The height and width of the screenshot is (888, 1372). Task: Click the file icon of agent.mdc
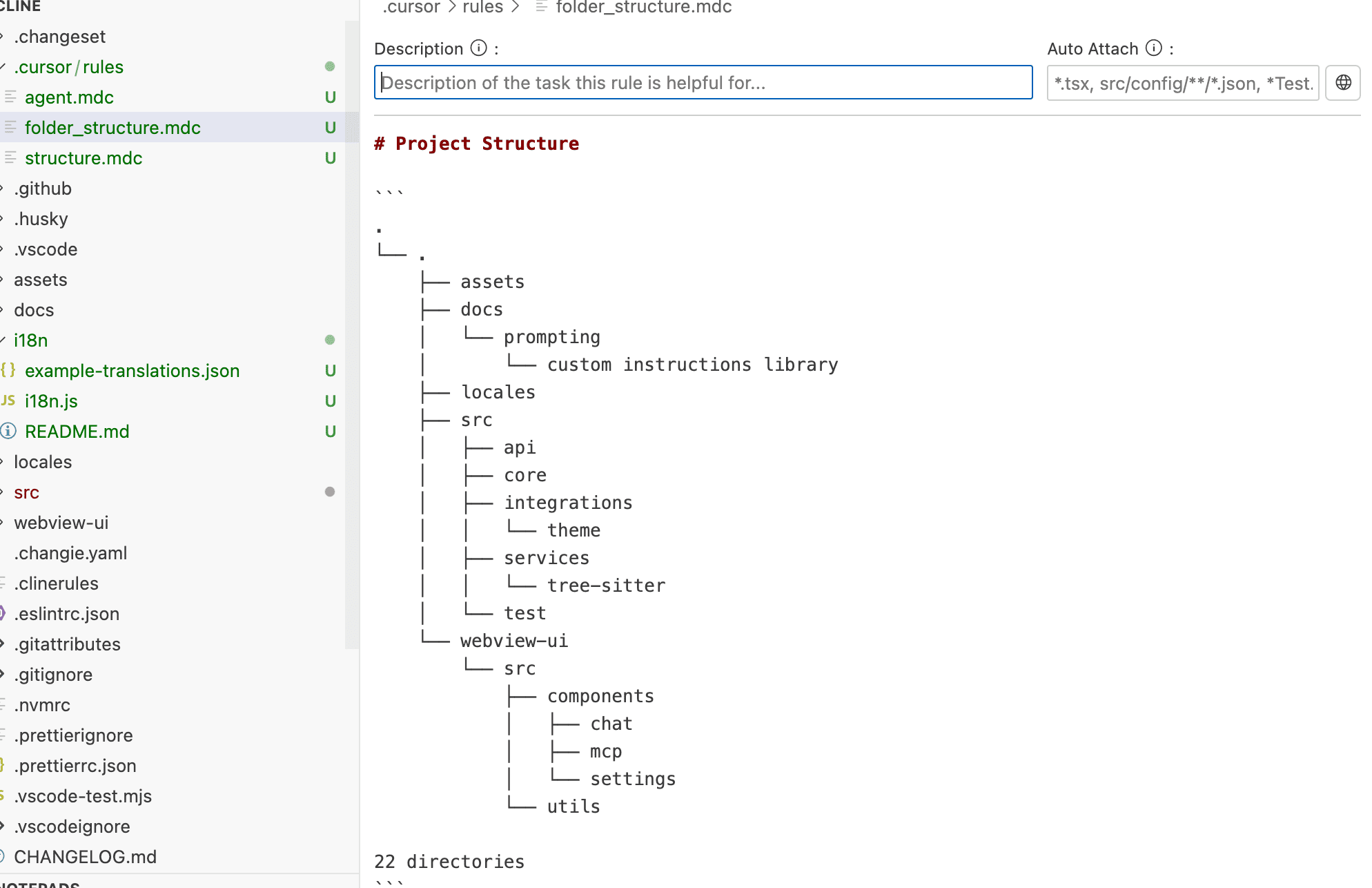pyautogui.click(x=10, y=97)
